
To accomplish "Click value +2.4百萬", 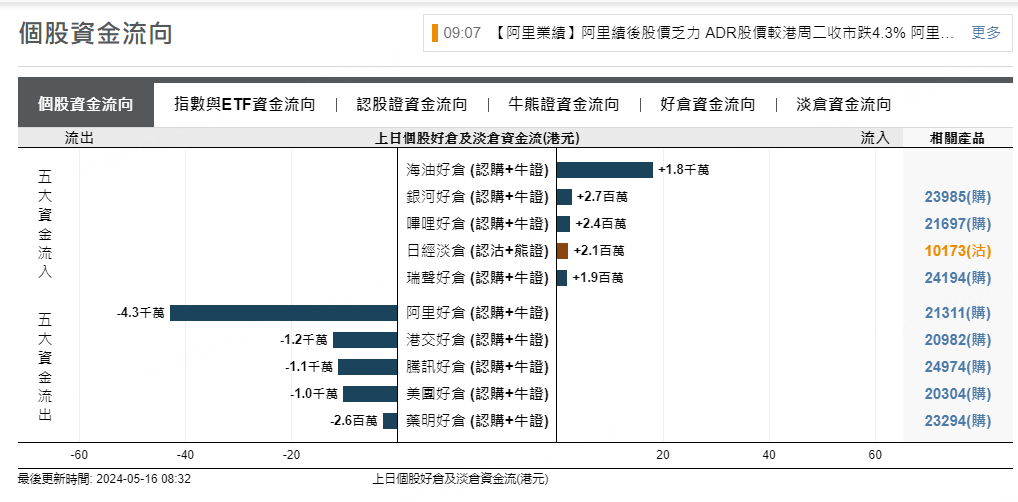I will point(601,224).
